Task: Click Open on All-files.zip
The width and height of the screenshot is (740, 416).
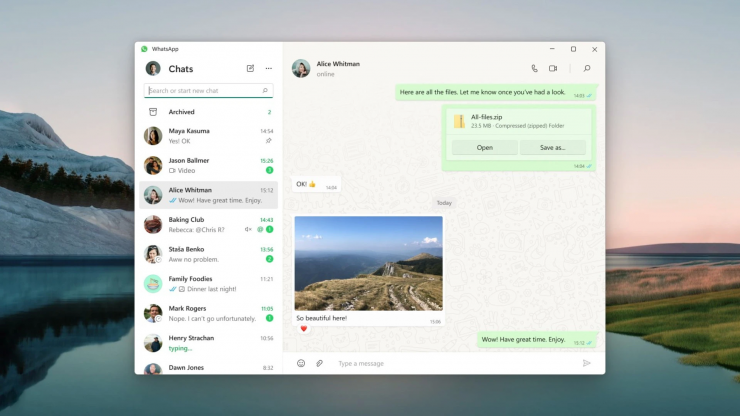Action: (484, 147)
